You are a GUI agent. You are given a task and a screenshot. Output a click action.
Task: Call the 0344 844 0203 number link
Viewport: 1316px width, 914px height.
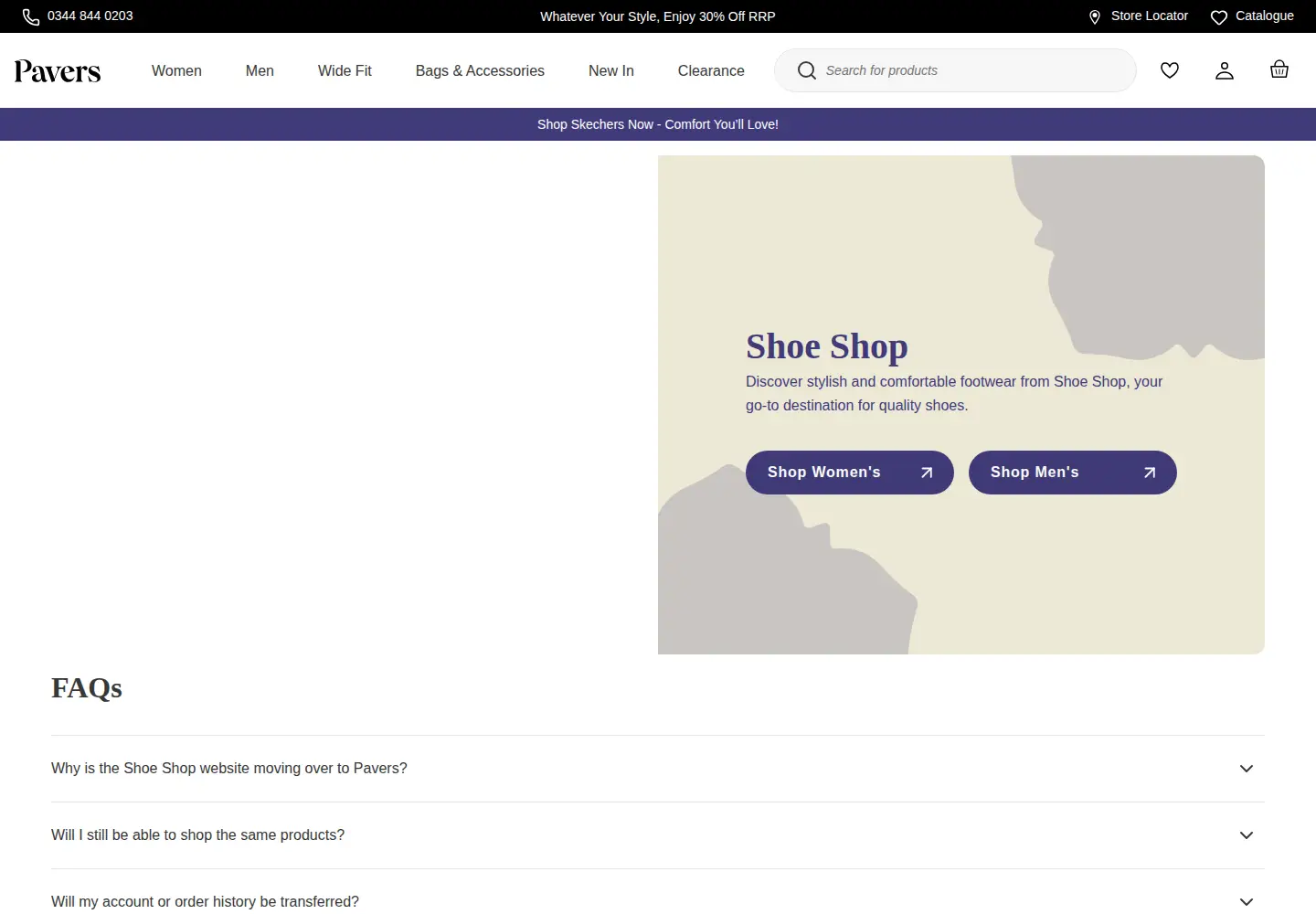pos(79,16)
